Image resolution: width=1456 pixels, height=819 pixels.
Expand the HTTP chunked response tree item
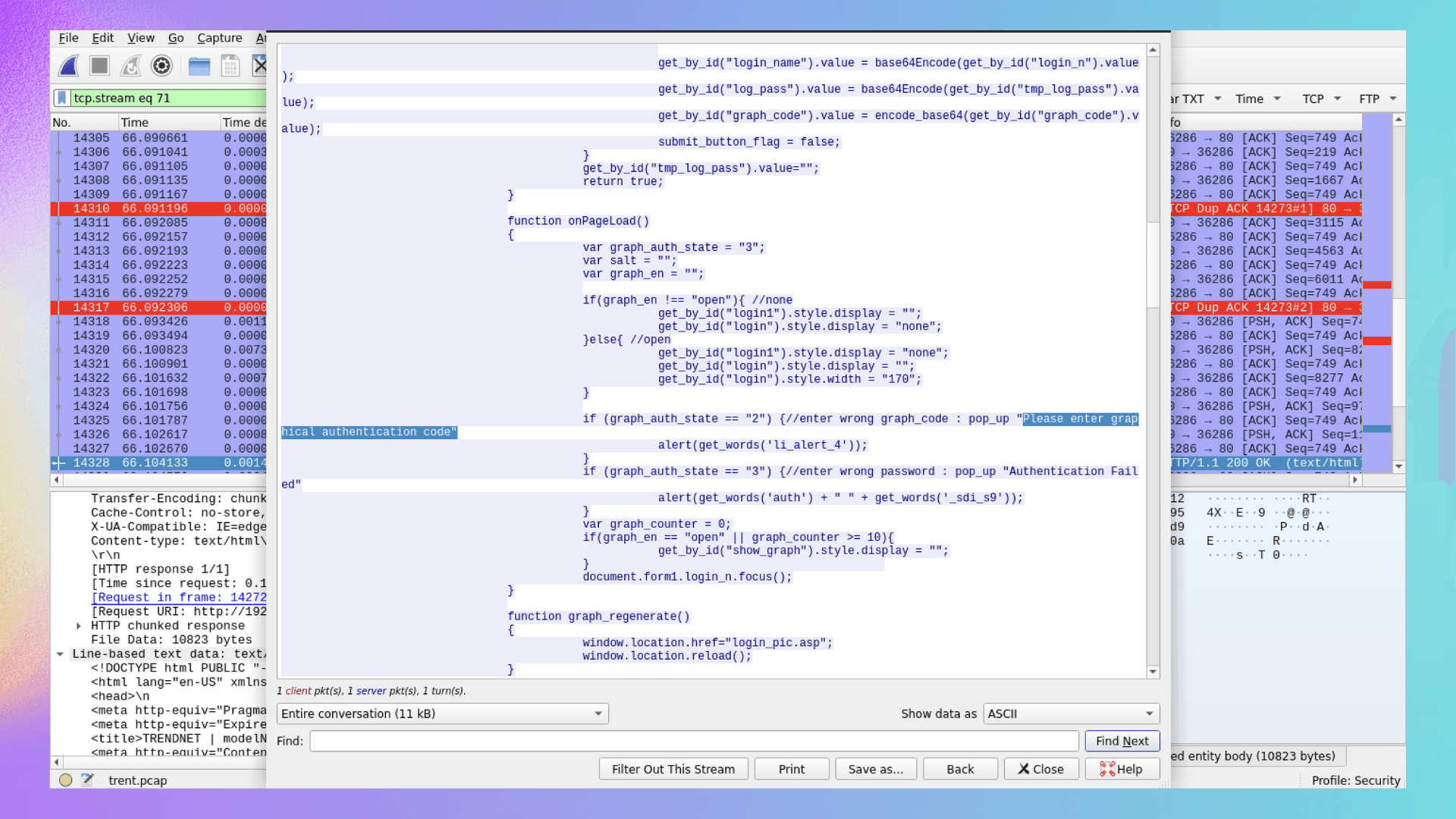[x=79, y=626]
